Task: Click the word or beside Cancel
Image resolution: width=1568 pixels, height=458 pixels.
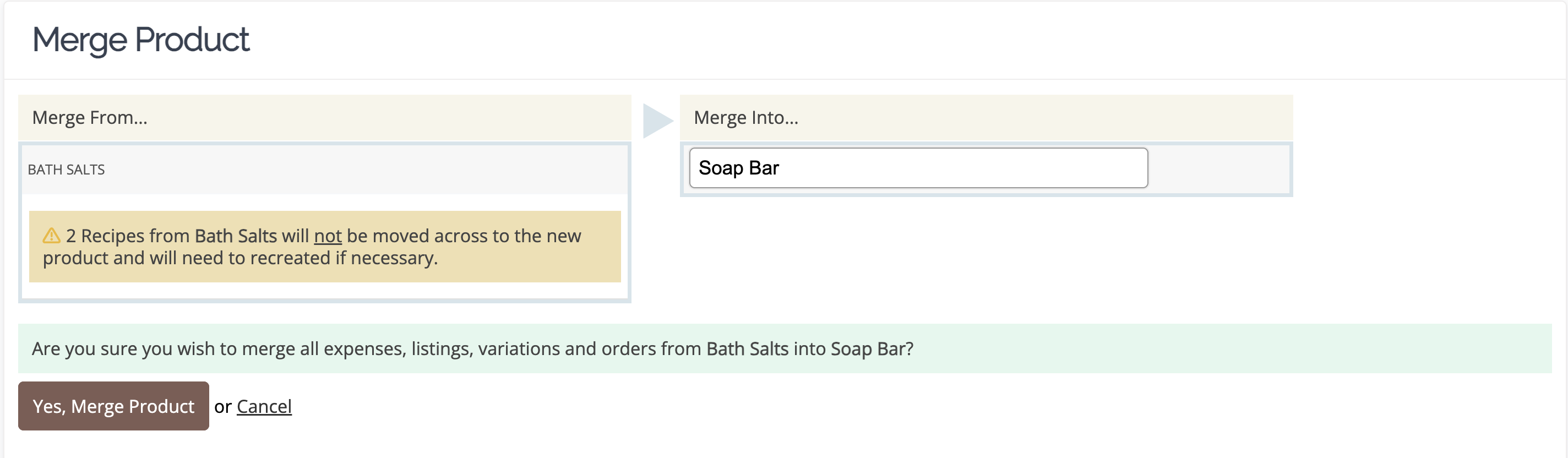Action: point(223,406)
